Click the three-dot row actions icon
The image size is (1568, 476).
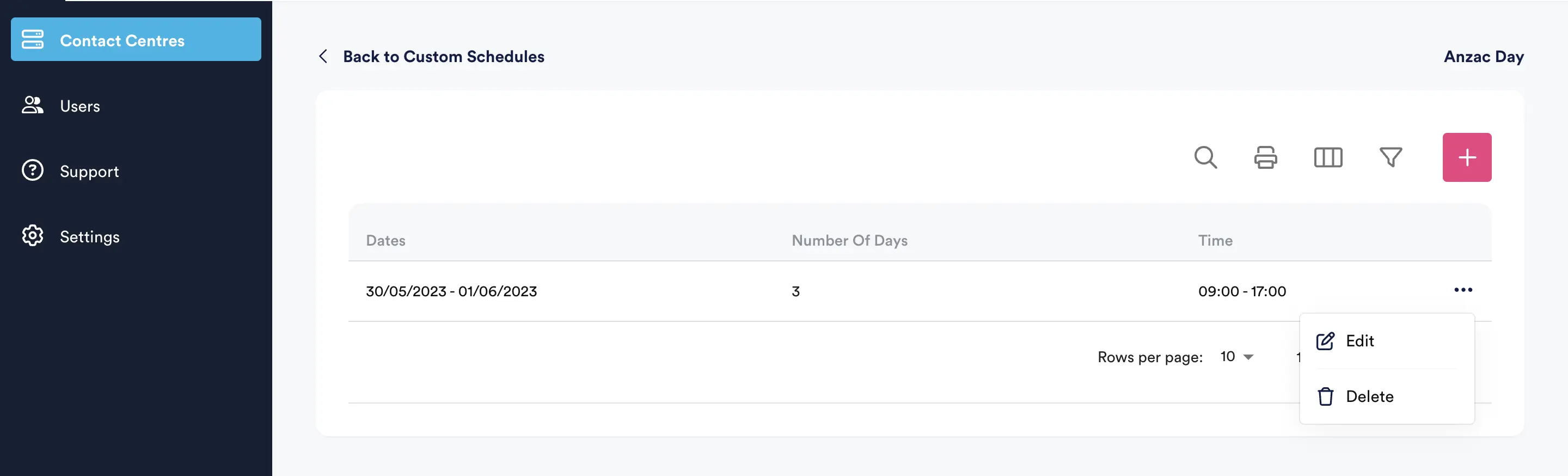1463,290
